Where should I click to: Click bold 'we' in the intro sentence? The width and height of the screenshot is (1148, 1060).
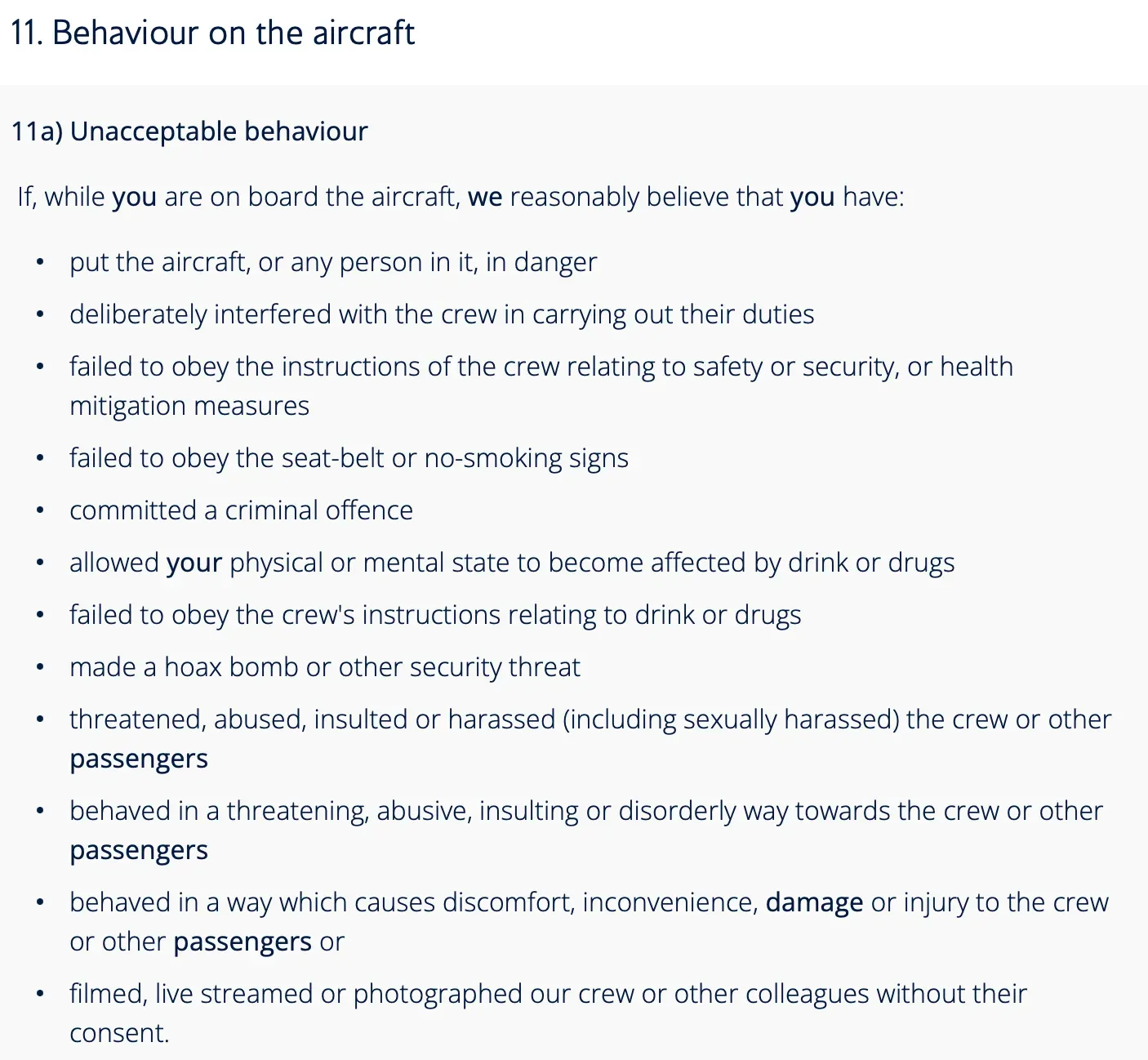pyautogui.click(x=485, y=197)
